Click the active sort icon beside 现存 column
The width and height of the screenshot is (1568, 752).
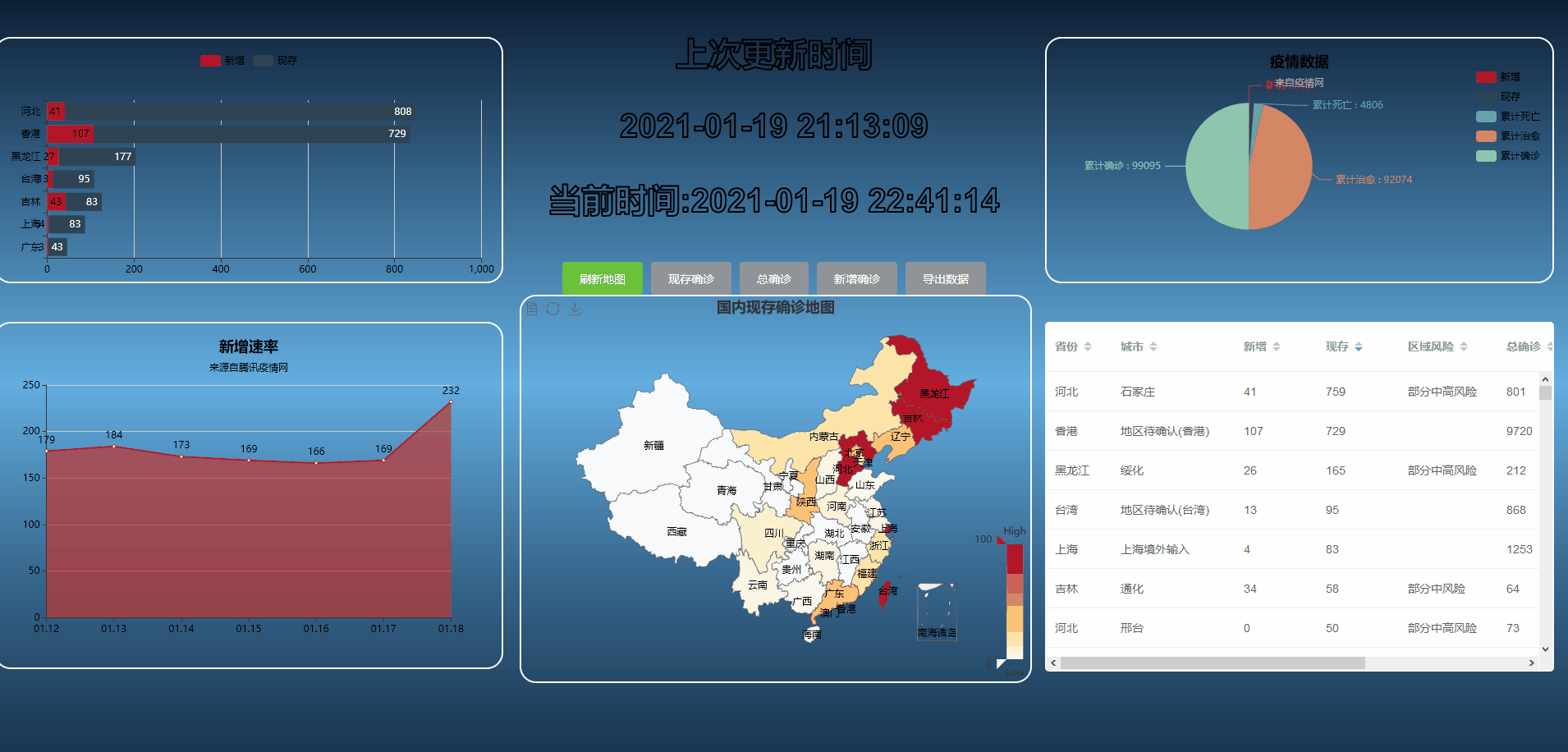1359,346
